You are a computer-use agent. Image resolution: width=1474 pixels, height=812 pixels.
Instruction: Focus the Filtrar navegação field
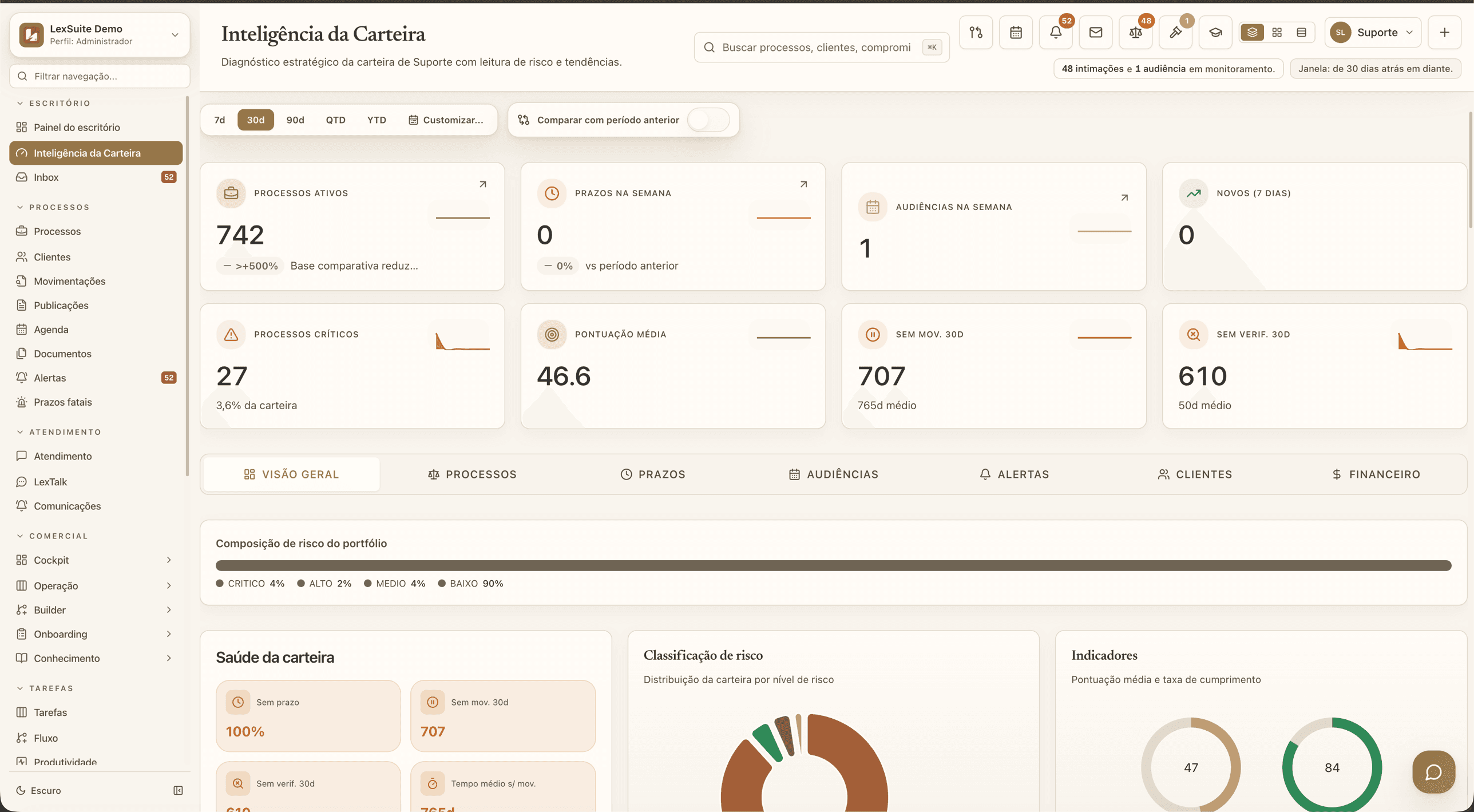(x=100, y=76)
